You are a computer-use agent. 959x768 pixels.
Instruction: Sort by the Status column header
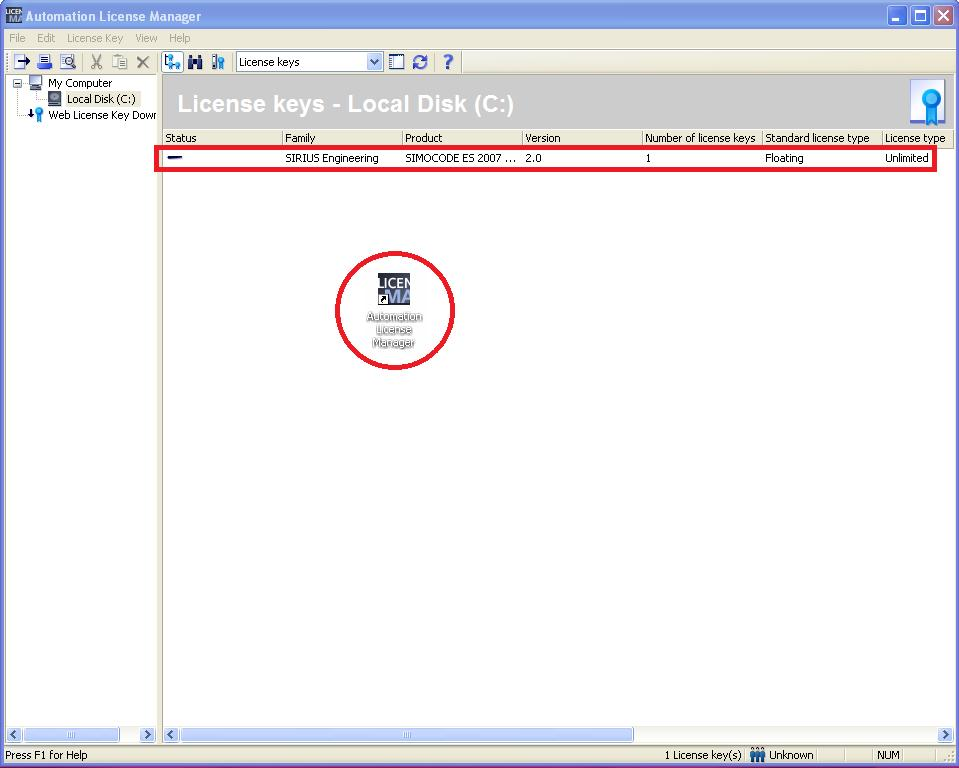tap(222, 138)
